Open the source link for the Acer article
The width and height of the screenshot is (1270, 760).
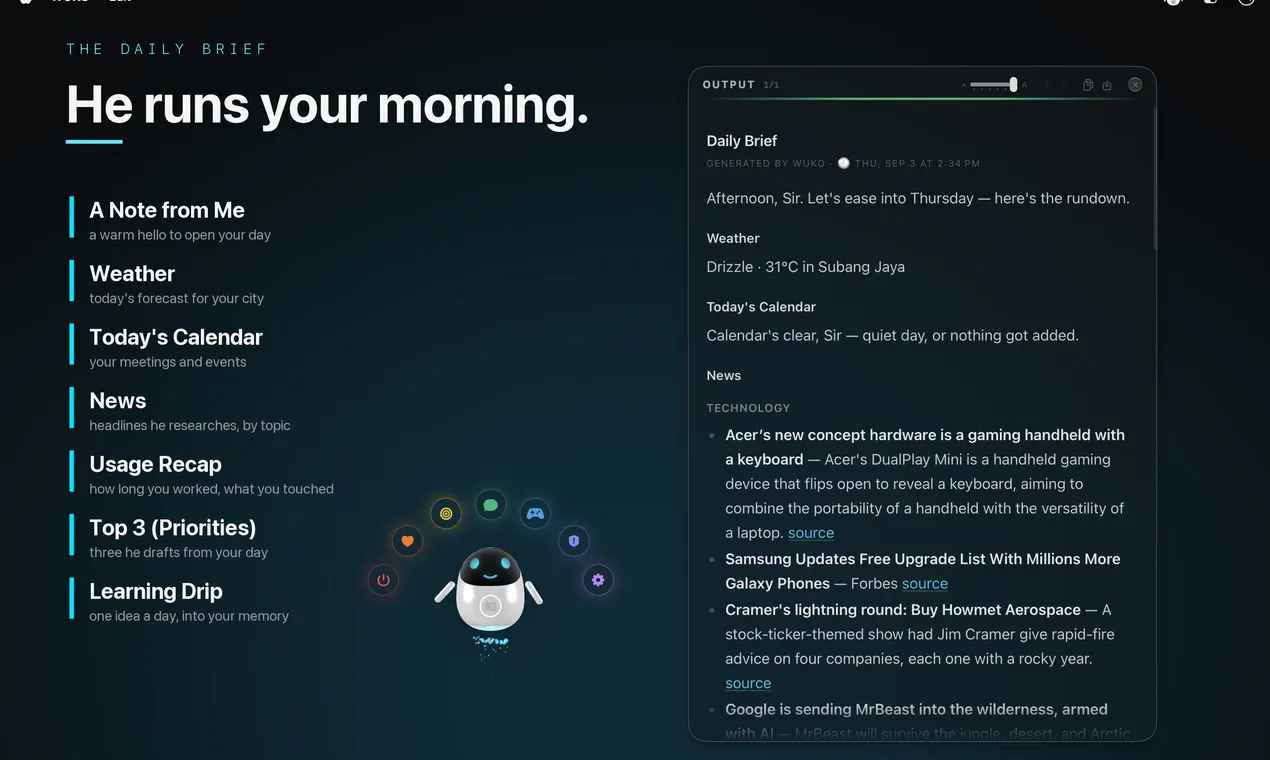pyautogui.click(x=811, y=533)
